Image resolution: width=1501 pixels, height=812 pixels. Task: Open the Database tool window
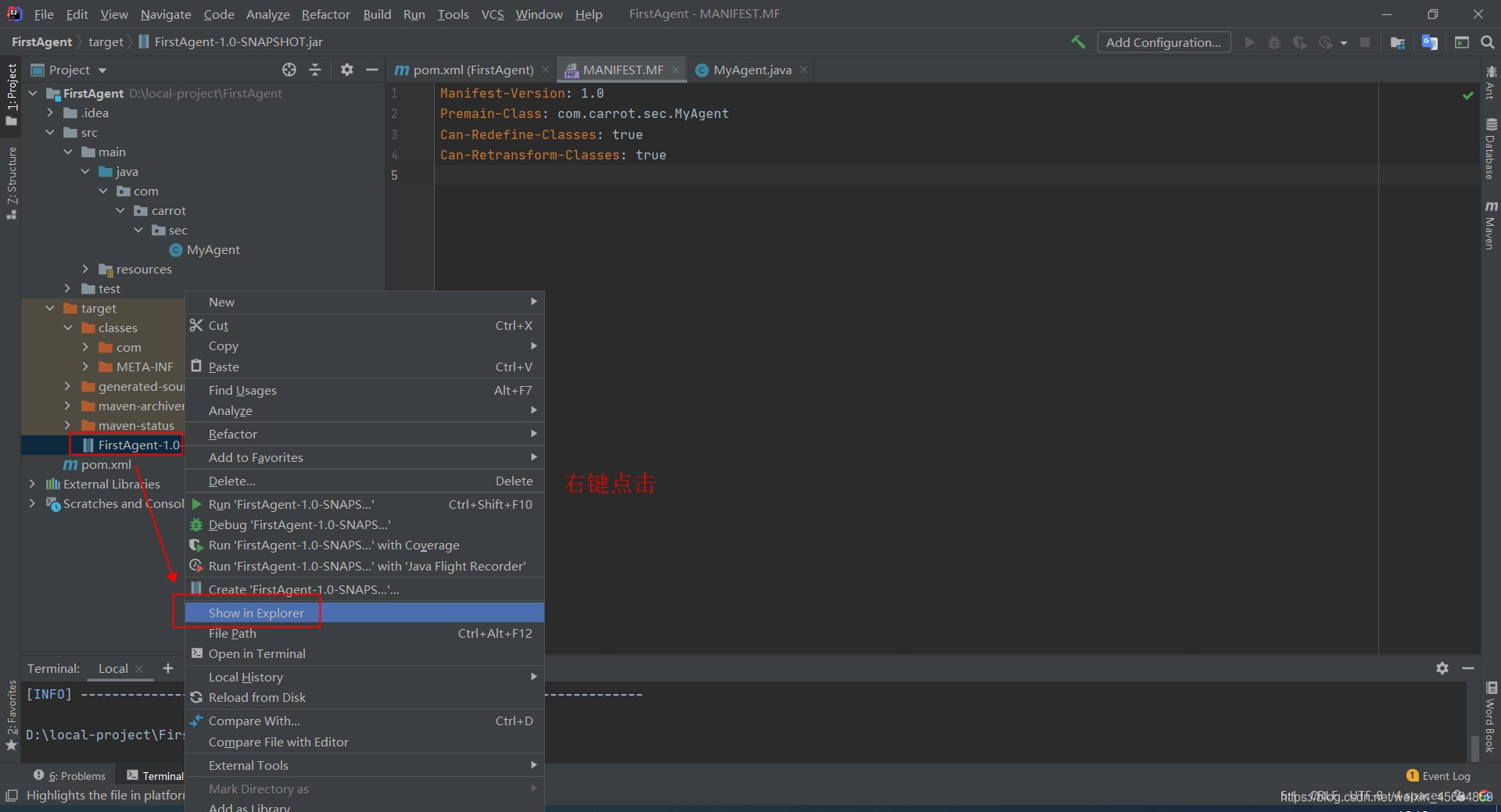tap(1491, 148)
